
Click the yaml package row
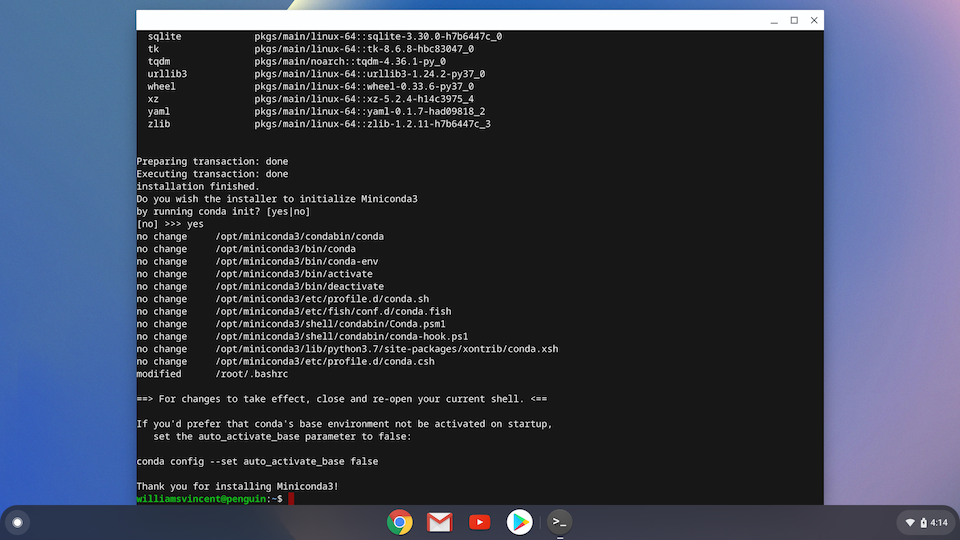[x=316, y=111]
